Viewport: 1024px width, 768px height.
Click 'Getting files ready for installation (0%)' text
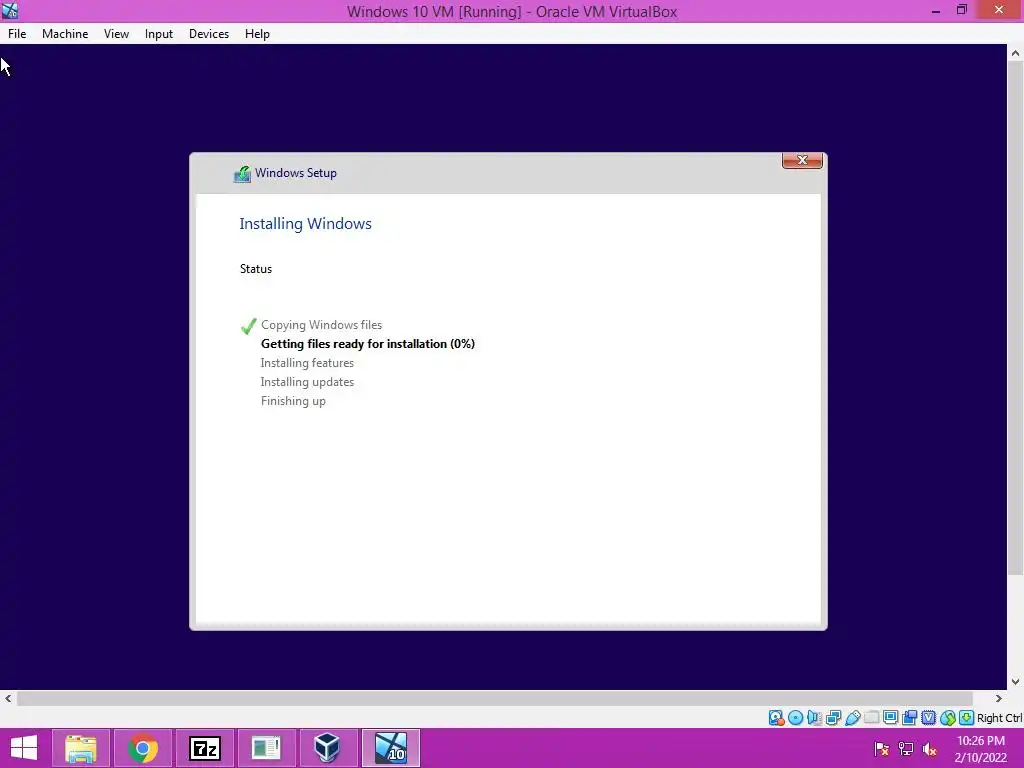(368, 344)
